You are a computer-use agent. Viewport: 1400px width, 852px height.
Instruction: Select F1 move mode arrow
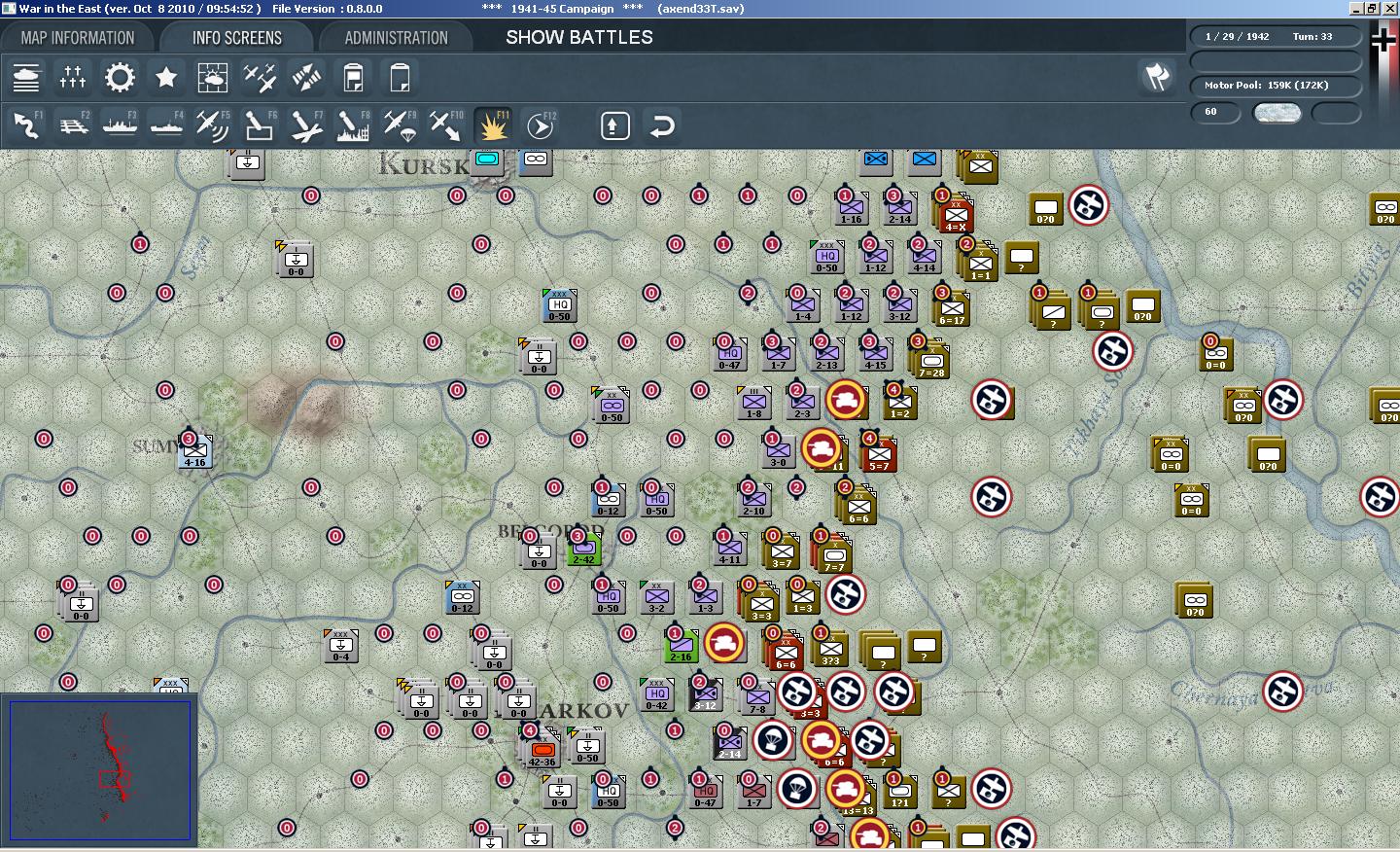(x=26, y=125)
